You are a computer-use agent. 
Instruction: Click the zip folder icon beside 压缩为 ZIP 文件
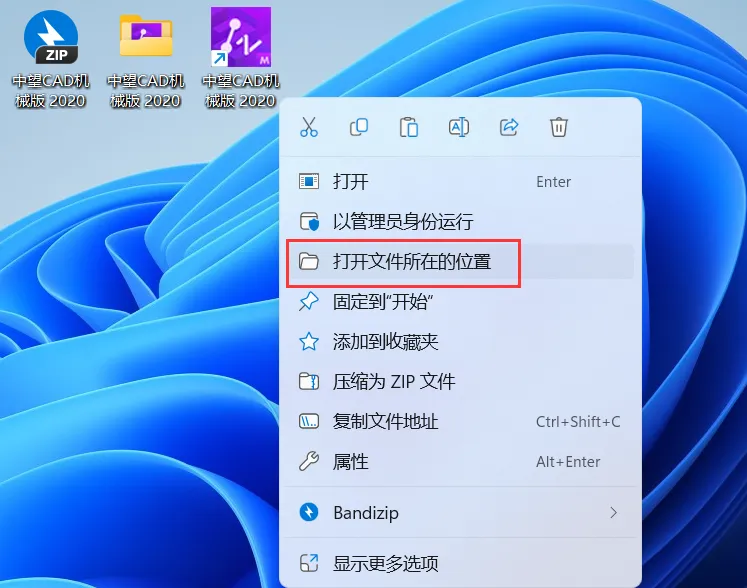click(309, 382)
